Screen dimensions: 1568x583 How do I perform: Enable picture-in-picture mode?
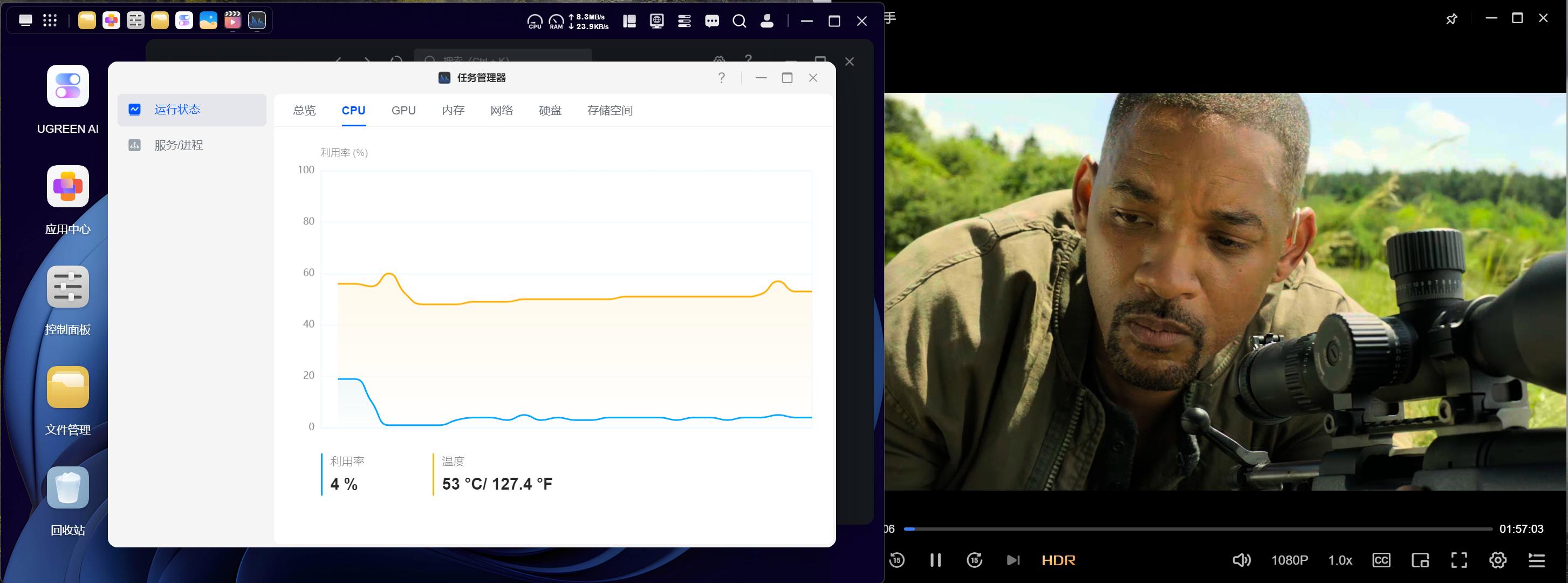1420,560
